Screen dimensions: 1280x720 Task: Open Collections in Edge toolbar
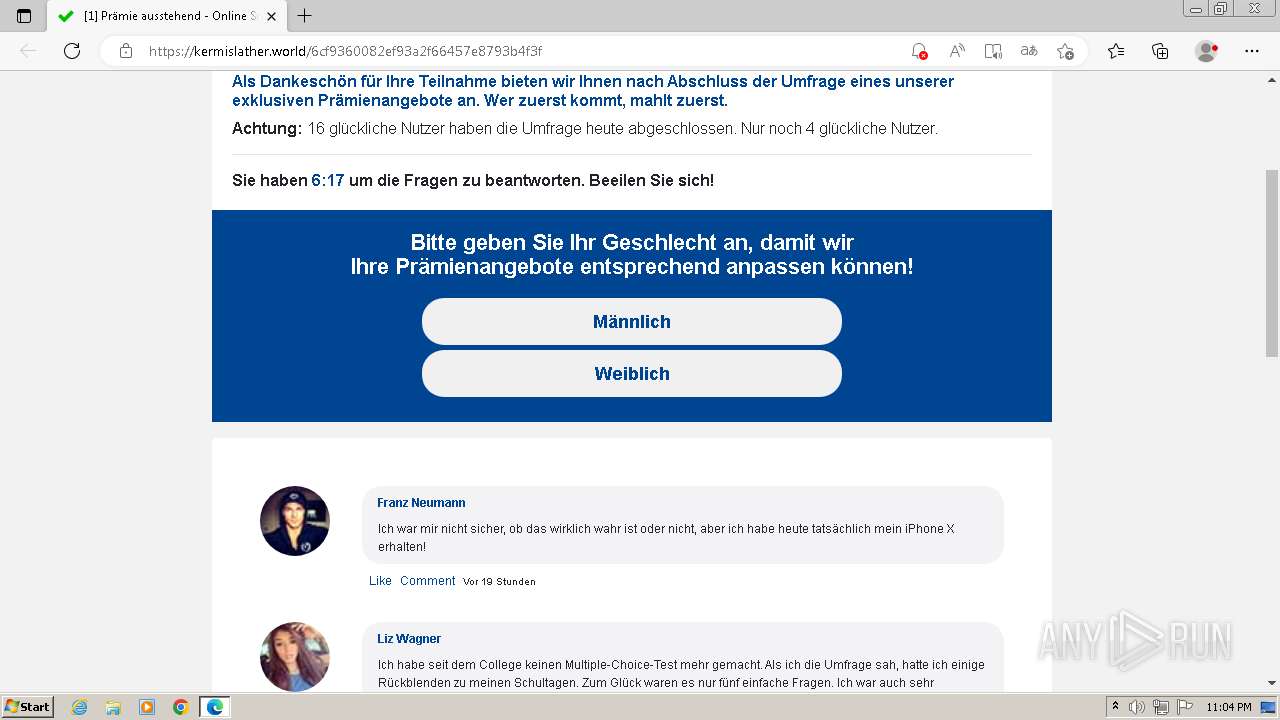click(1160, 51)
